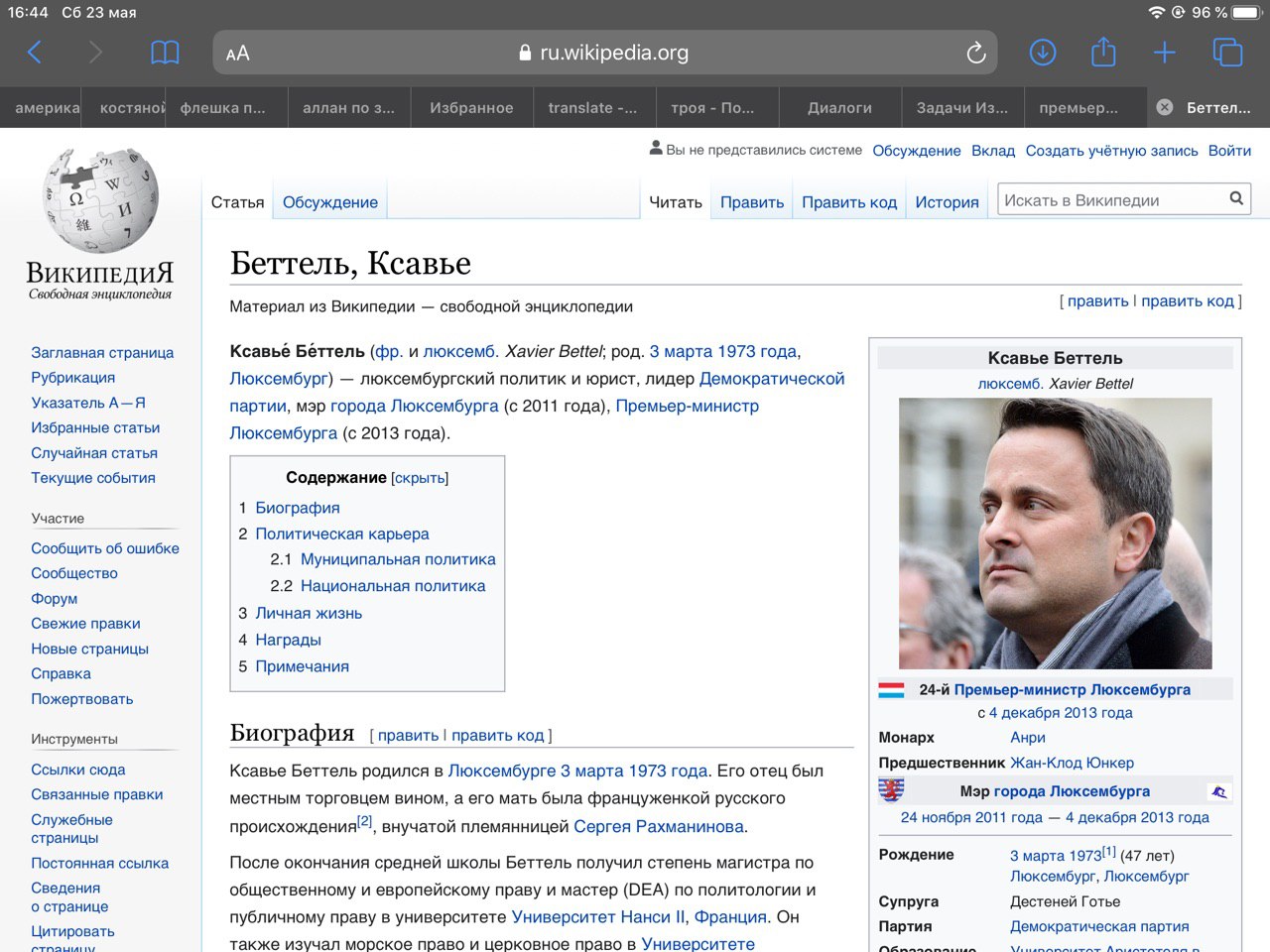This screenshot has width=1270, height=952.
Task: Open Справка in sidebar
Action: 61,673
